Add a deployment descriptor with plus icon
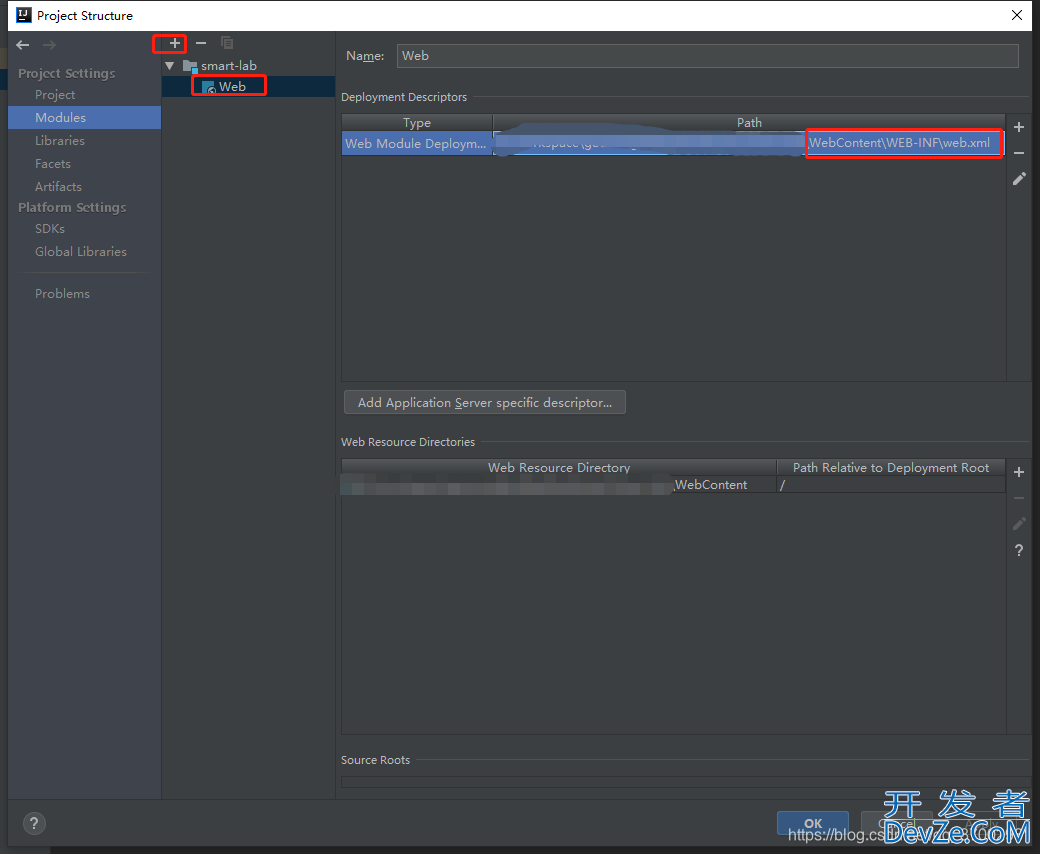Image resolution: width=1040 pixels, height=854 pixels. coord(1019,127)
